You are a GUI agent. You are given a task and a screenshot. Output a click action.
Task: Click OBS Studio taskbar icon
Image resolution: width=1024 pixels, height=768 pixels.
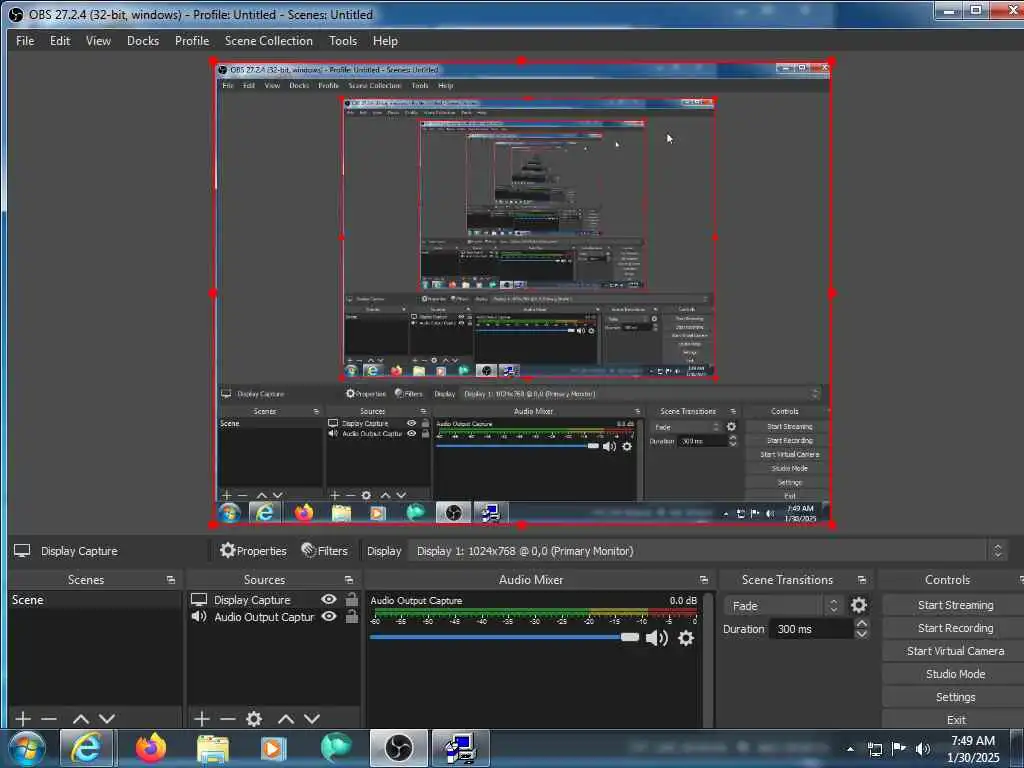(x=398, y=748)
